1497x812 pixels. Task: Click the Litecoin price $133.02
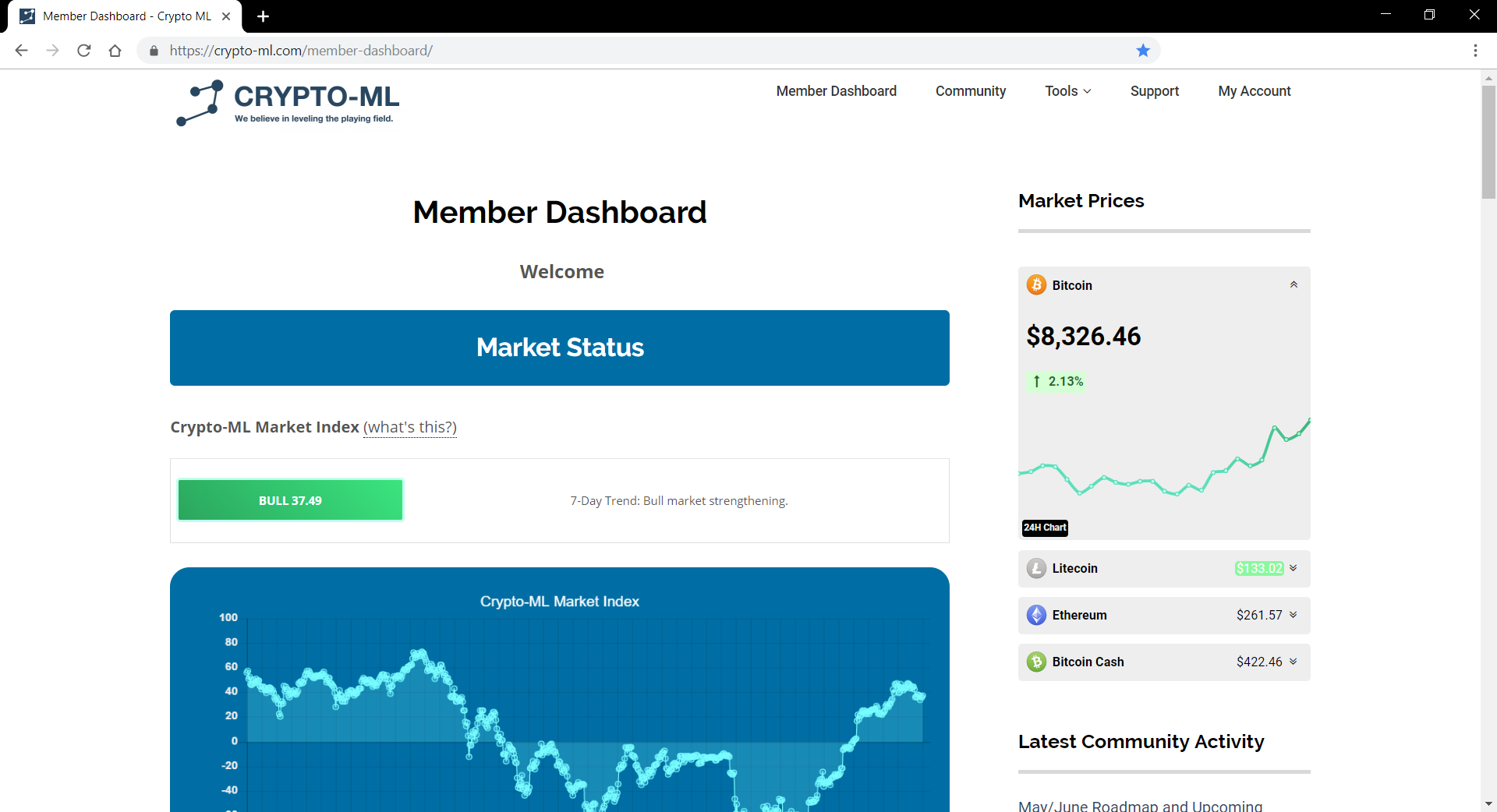coord(1259,569)
